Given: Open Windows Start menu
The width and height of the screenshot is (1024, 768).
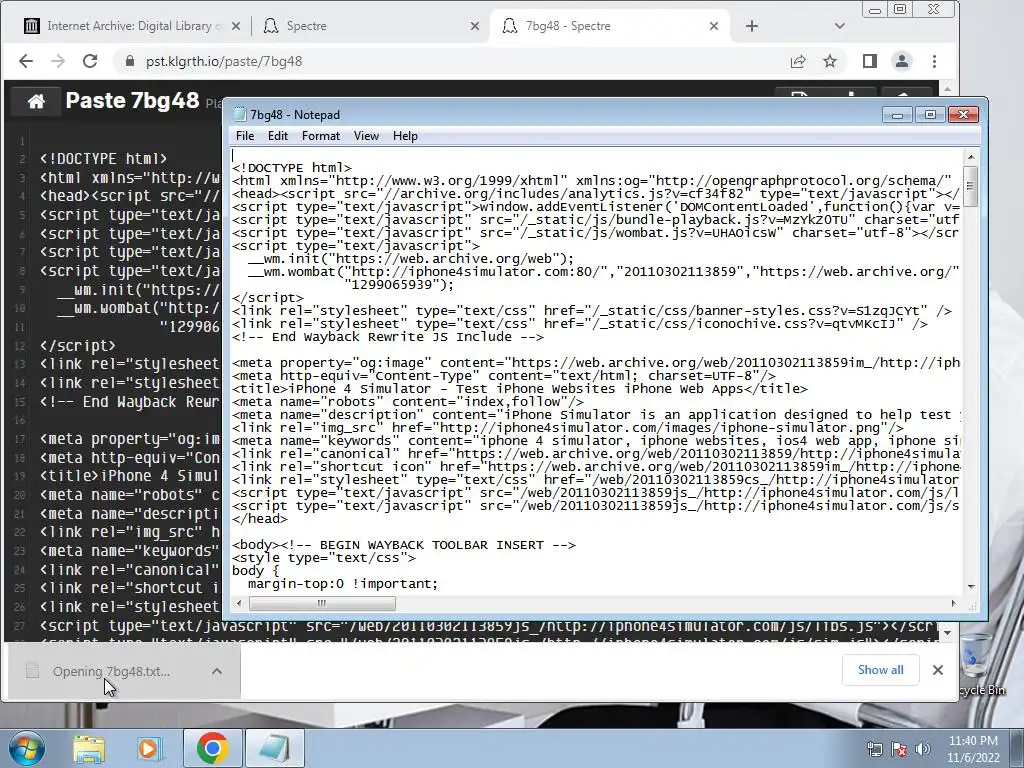Looking at the screenshot, I should click(25, 748).
